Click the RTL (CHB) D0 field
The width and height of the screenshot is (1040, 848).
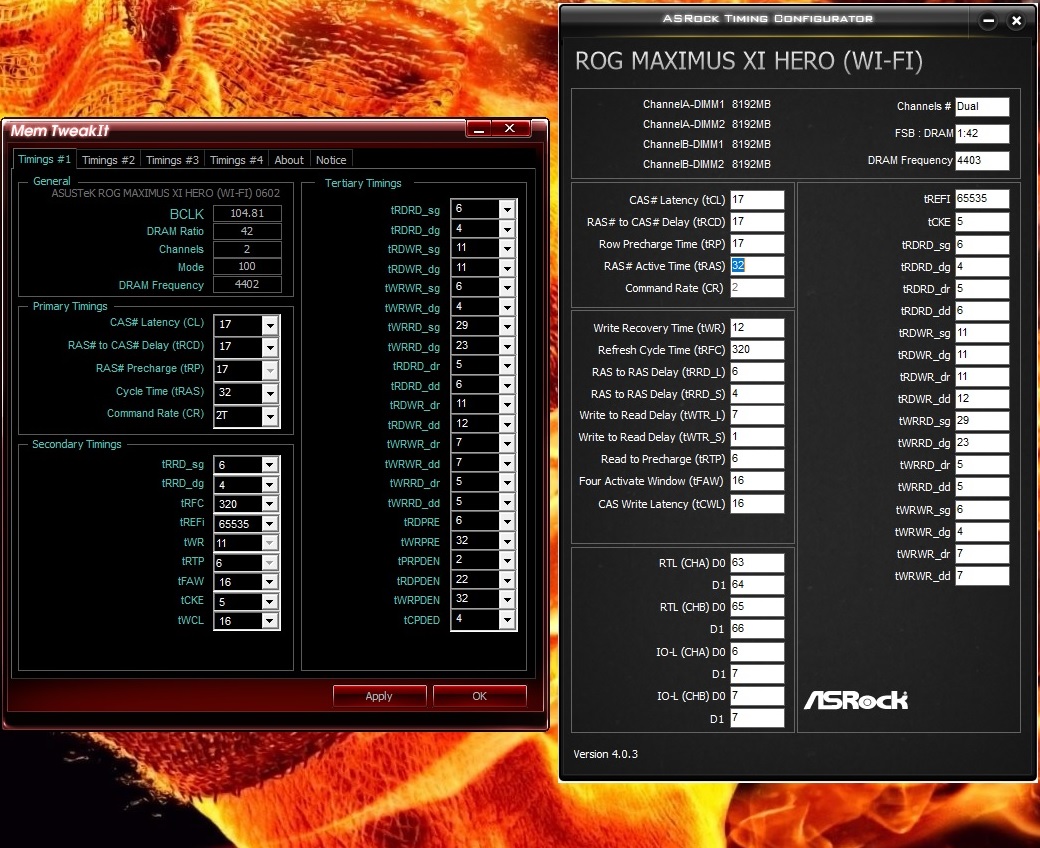757,607
